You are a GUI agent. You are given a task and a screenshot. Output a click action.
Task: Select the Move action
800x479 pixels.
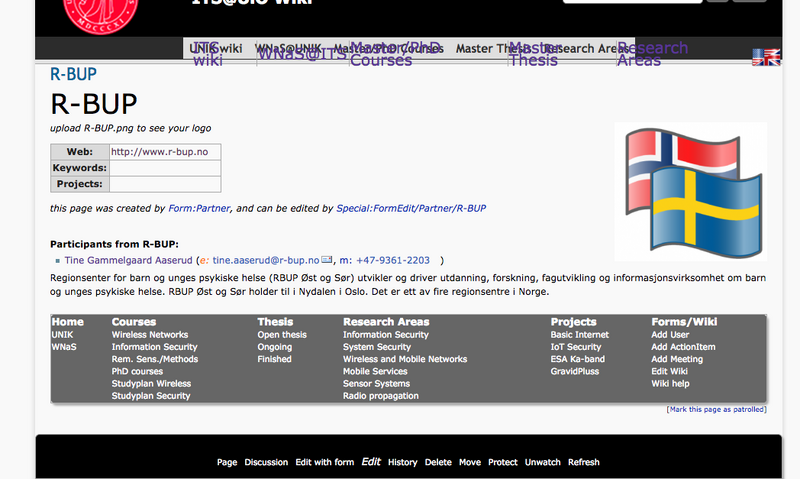click(470, 462)
